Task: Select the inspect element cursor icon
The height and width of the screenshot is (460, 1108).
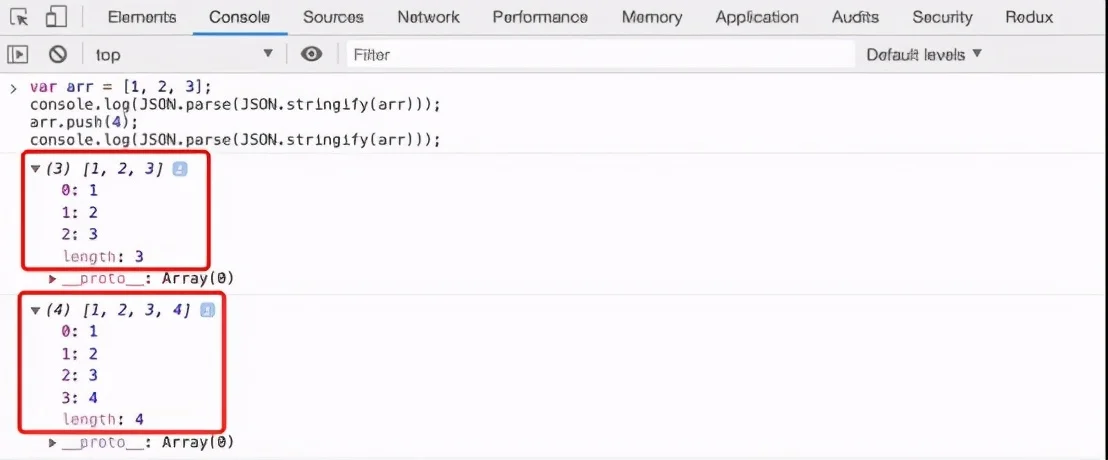Action: point(19,17)
